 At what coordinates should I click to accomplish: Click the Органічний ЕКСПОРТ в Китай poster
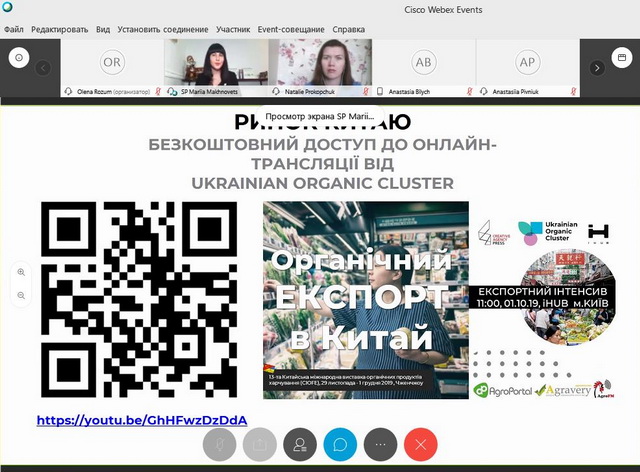pos(366,300)
